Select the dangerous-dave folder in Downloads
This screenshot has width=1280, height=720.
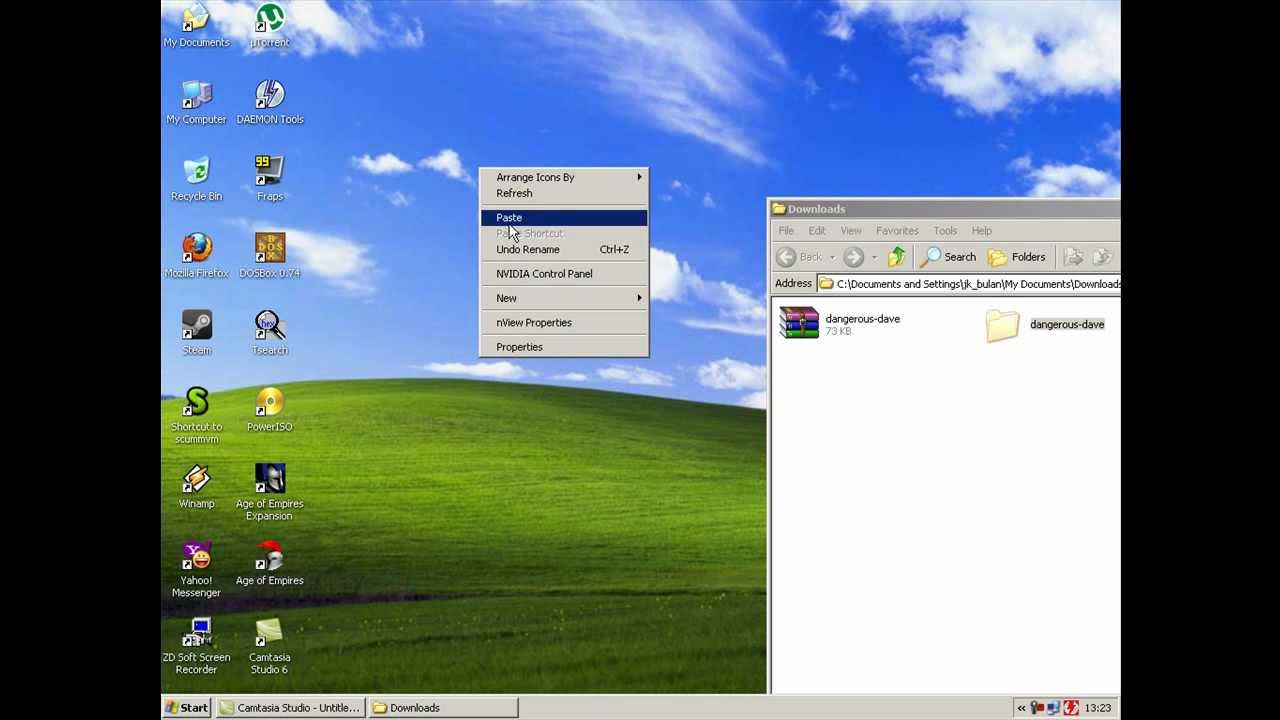click(x=1045, y=325)
